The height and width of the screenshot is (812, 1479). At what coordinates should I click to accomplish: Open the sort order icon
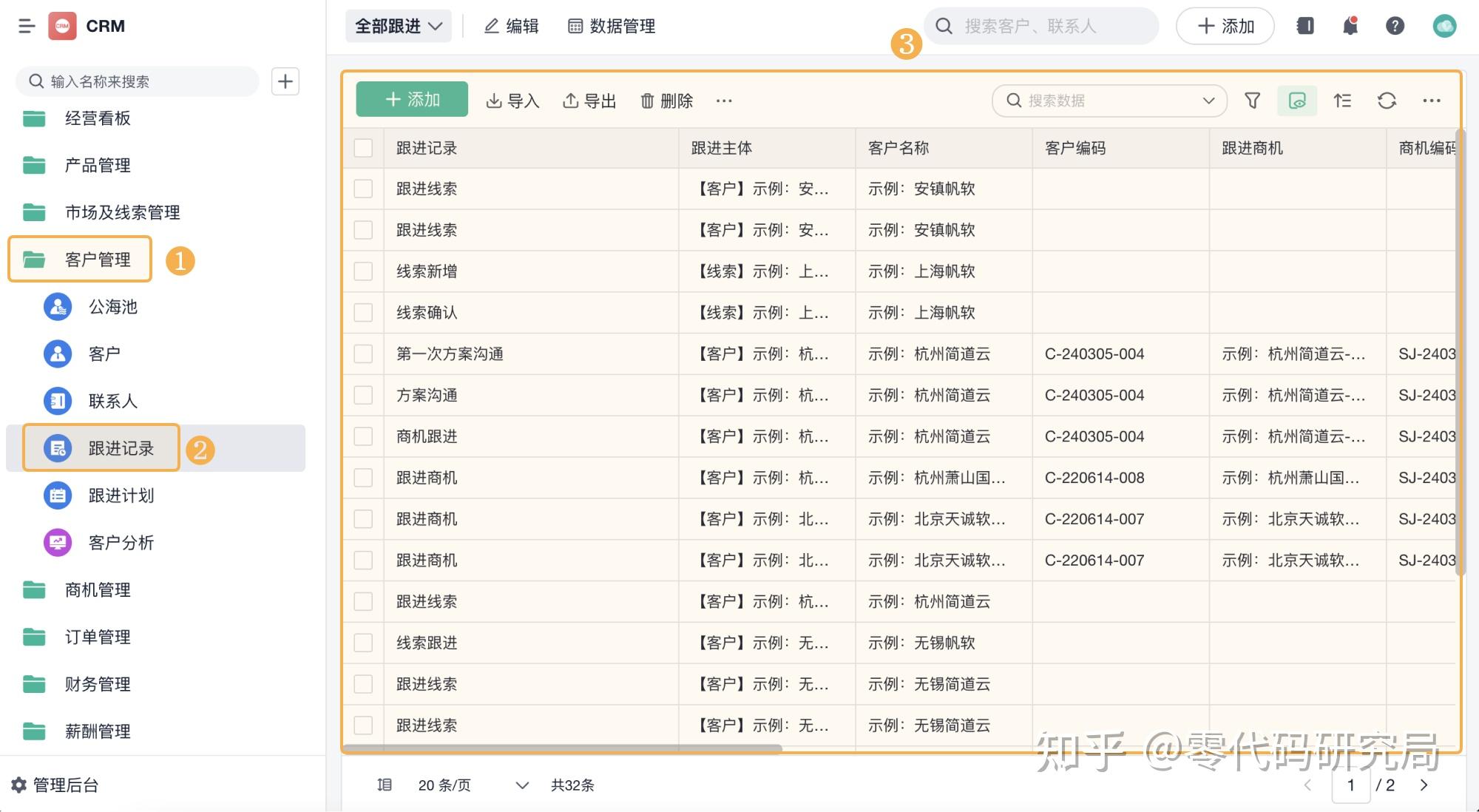pos(1342,101)
